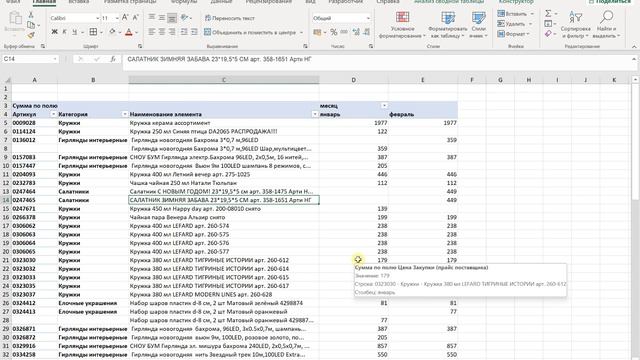Switch to the 'Конструктор' tab
This screenshot has width=640, height=360.
tap(516, 2)
